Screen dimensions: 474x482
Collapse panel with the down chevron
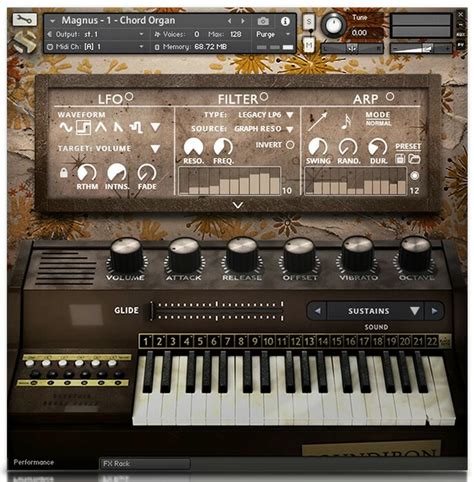click(238, 205)
